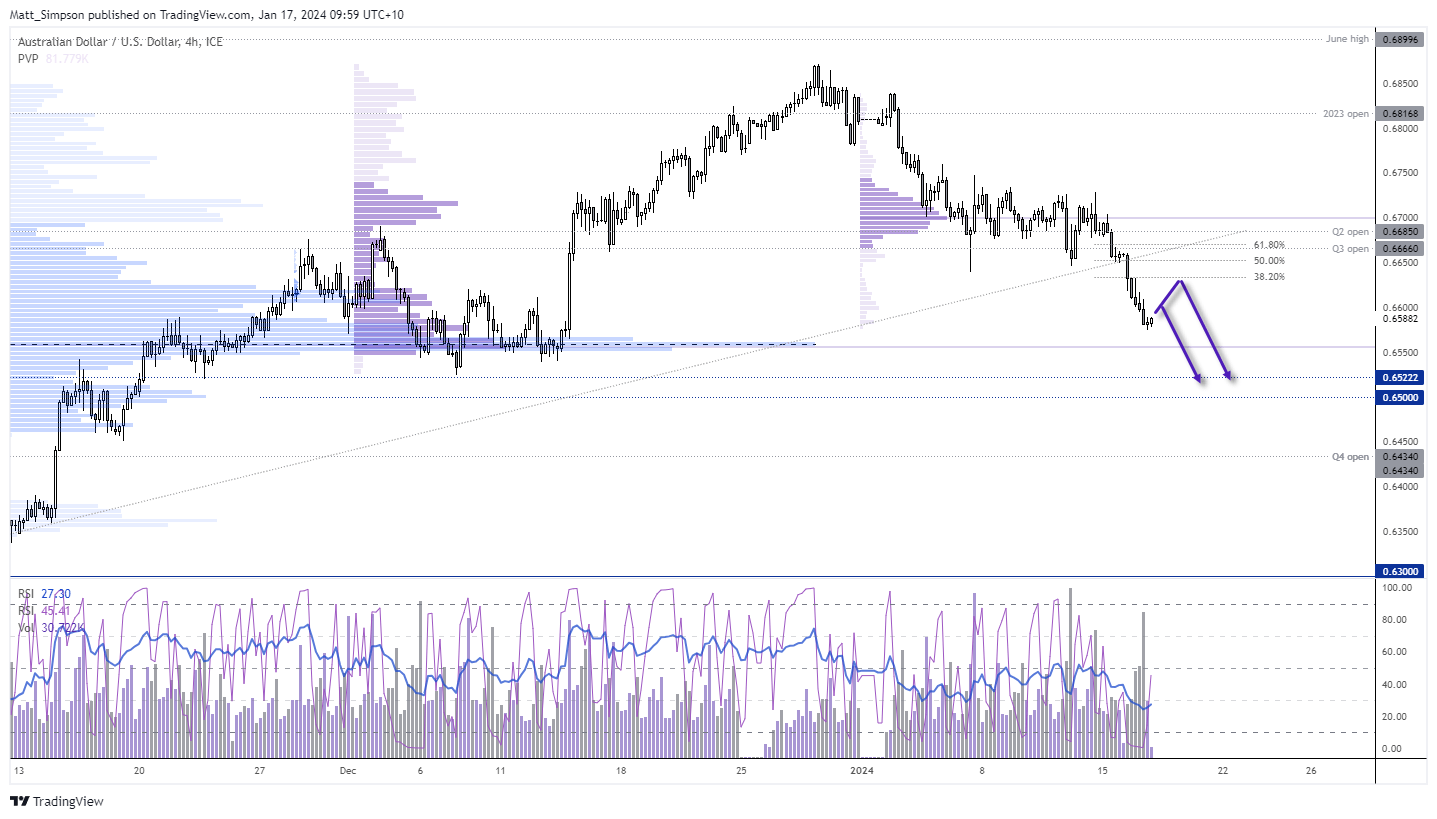Click the 13 date label on time axis

(x=20, y=771)
